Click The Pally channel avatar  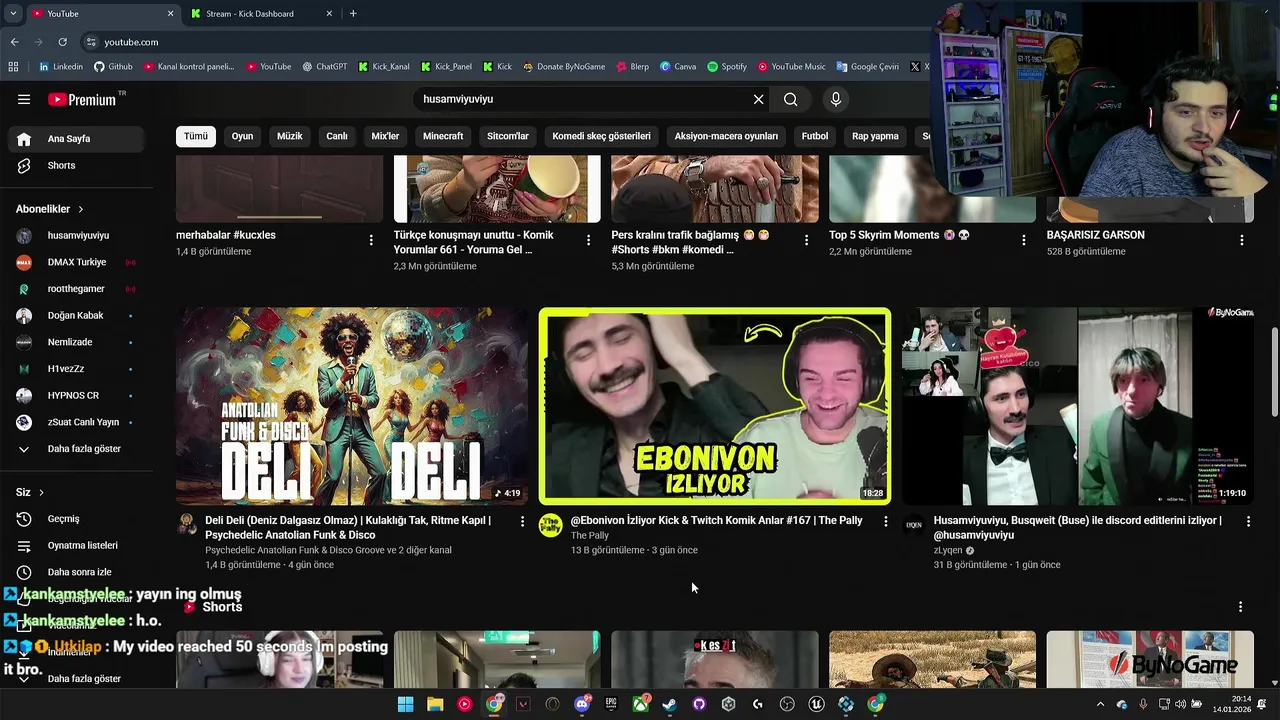coord(550,526)
